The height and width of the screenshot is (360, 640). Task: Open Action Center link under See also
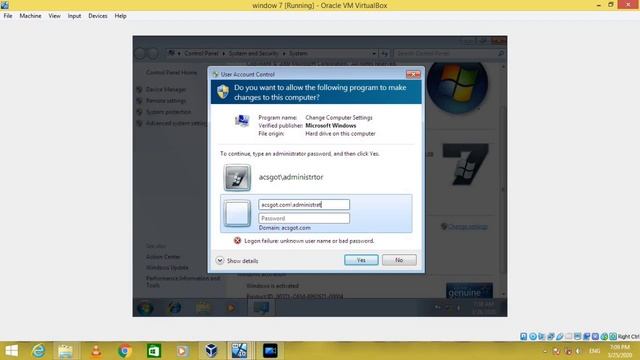(163, 257)
